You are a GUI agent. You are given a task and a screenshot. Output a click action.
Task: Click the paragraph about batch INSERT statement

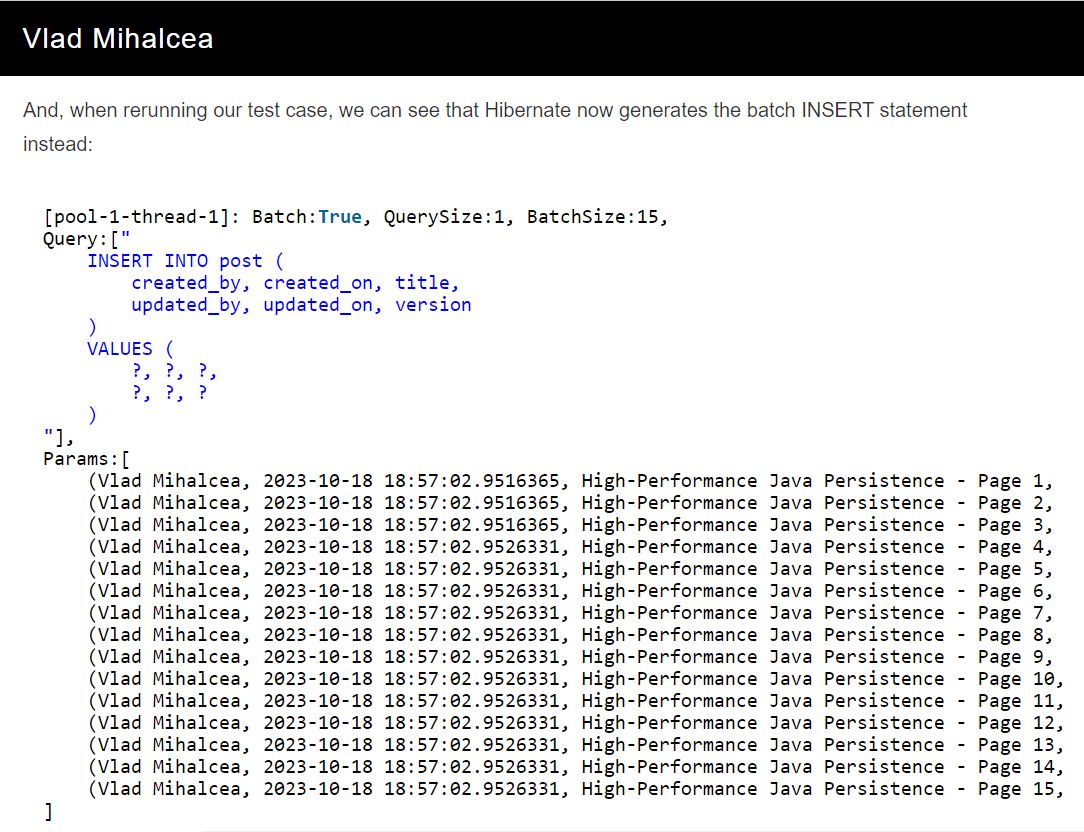(x=495, y=127)
